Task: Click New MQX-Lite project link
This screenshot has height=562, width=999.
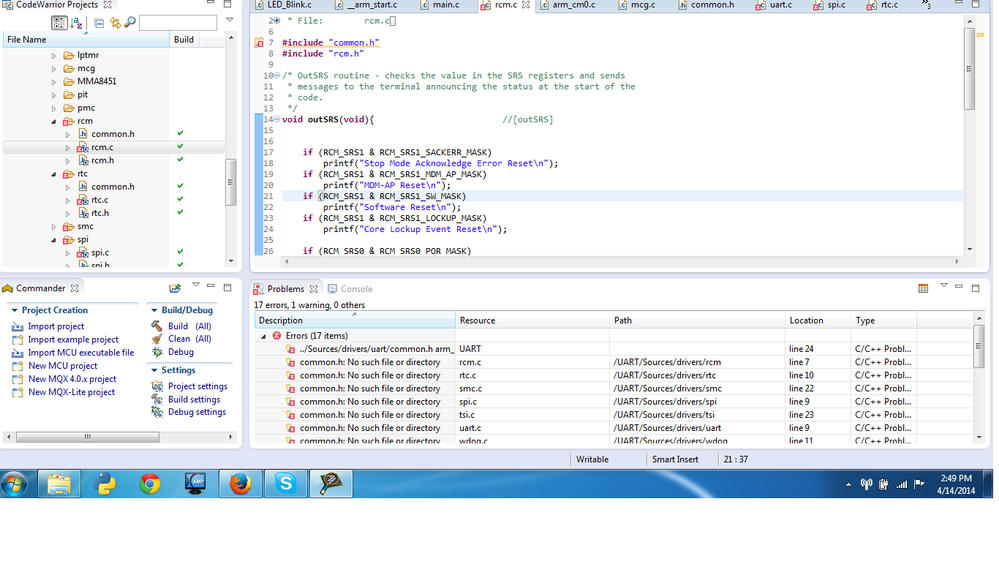Action: 71,393
